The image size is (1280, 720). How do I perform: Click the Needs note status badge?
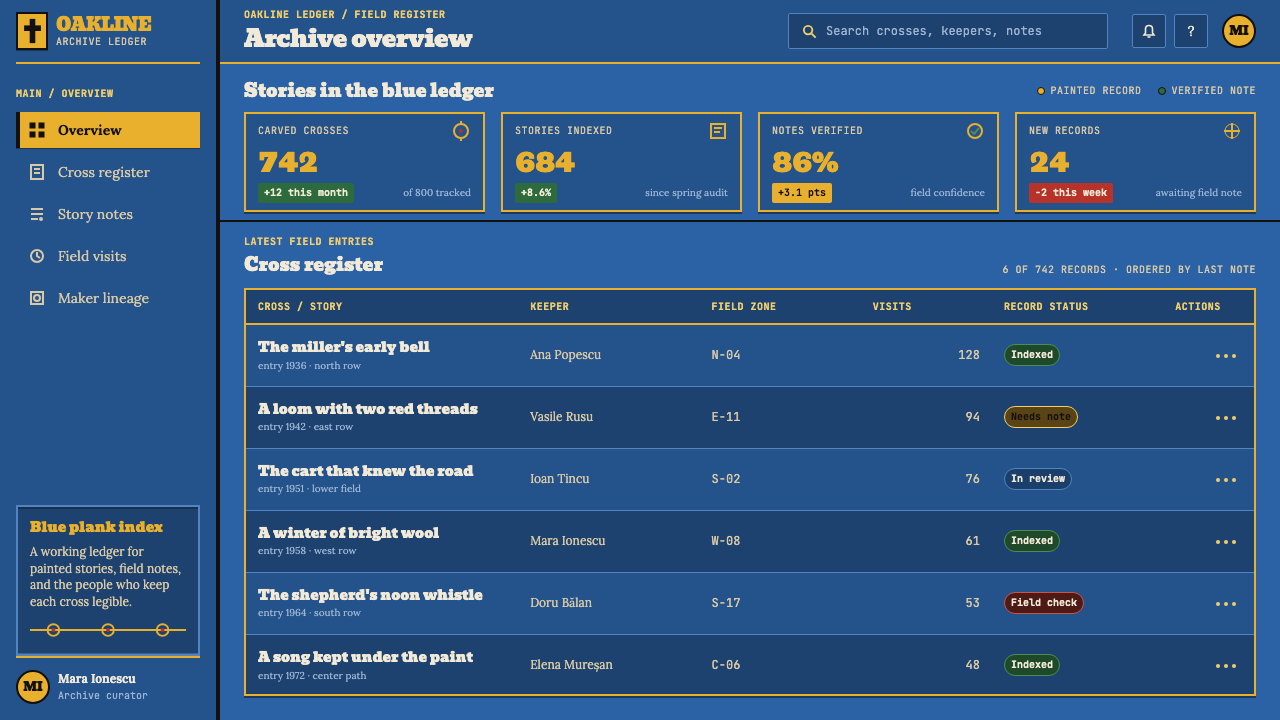[x=1041, y=417]
